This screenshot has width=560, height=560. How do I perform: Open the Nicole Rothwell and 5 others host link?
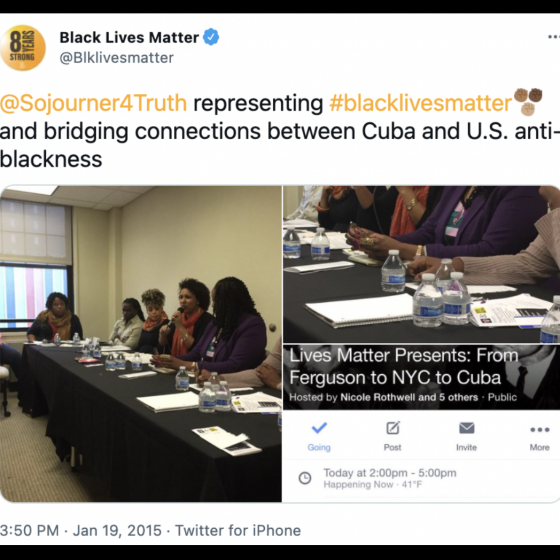pyautogui.click(x=409, y=397)
